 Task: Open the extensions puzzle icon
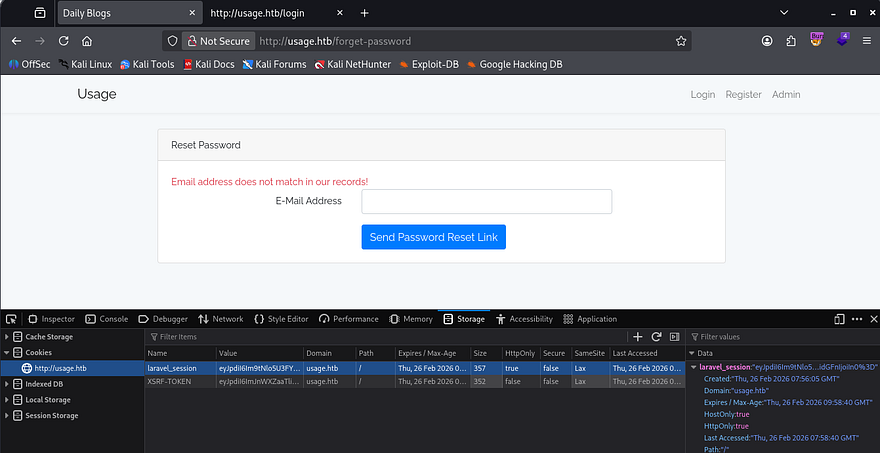pos(790,41)
